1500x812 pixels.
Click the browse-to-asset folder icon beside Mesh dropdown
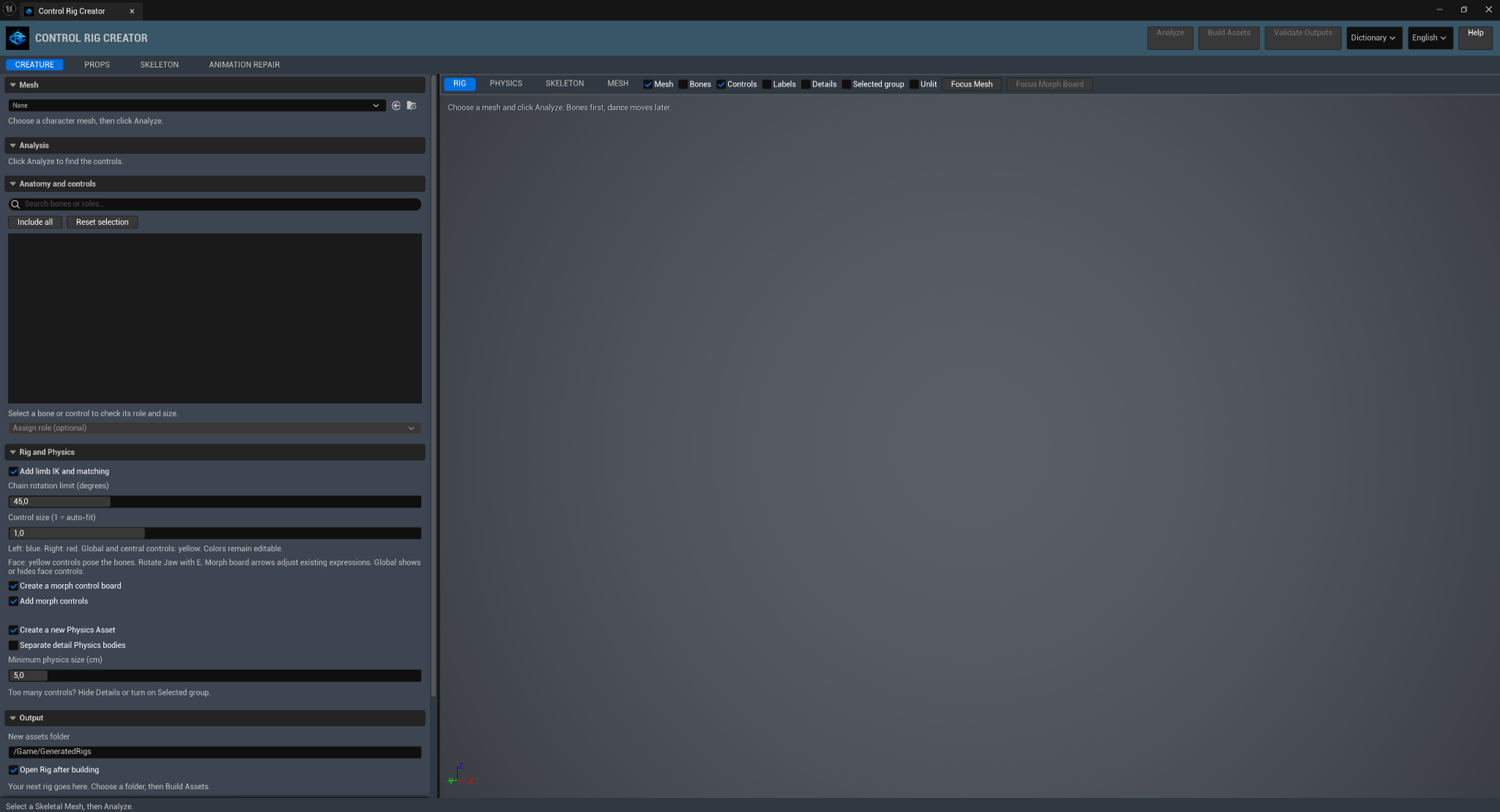pos(412,105)
